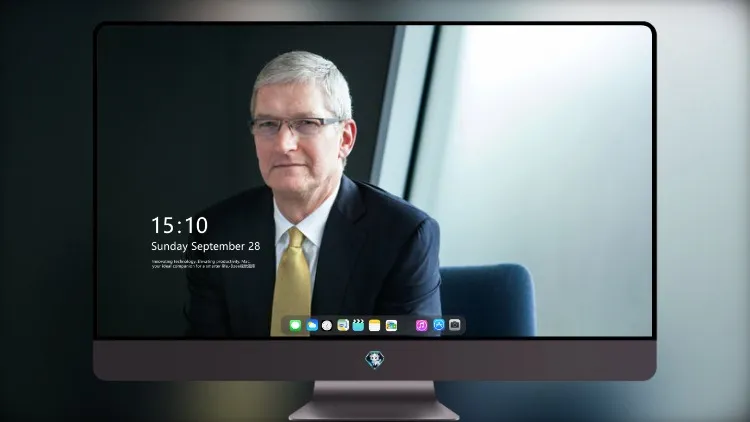The height and width of the screenshot is (422, 750).
Task: Open the yellow Notes app
Action: click(375, 325)
